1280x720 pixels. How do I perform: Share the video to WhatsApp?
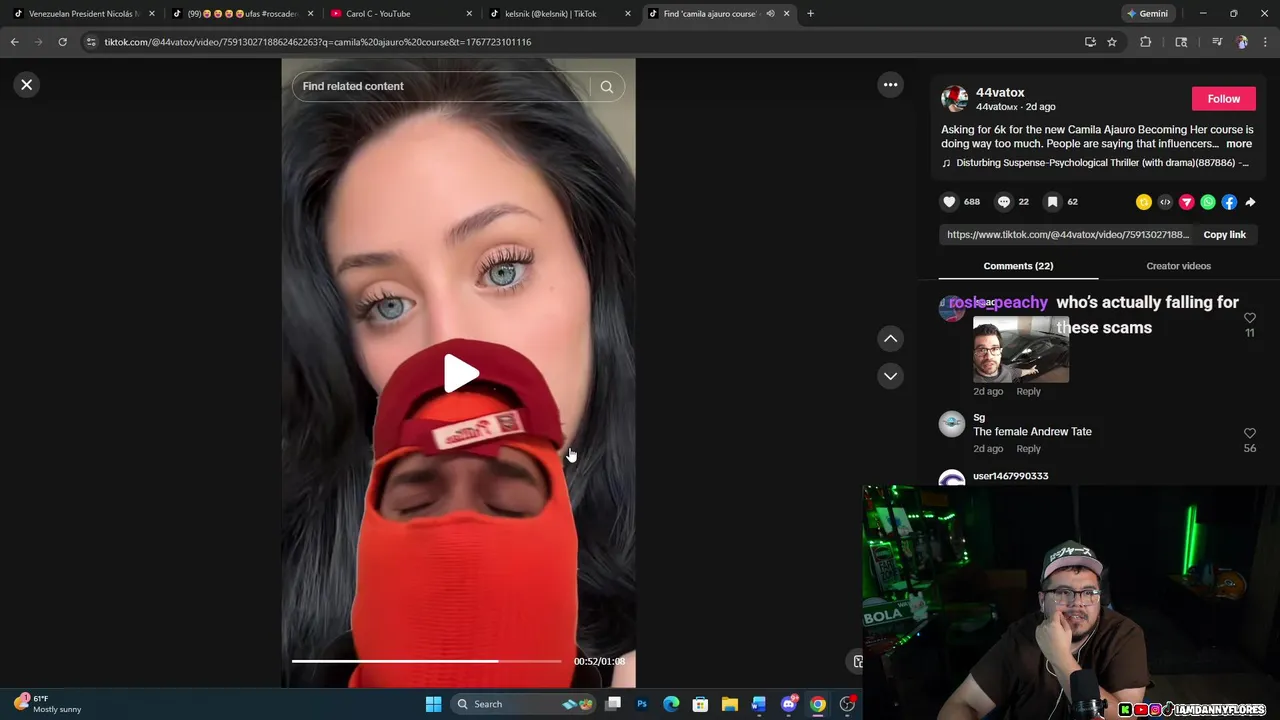point(1208,202)
